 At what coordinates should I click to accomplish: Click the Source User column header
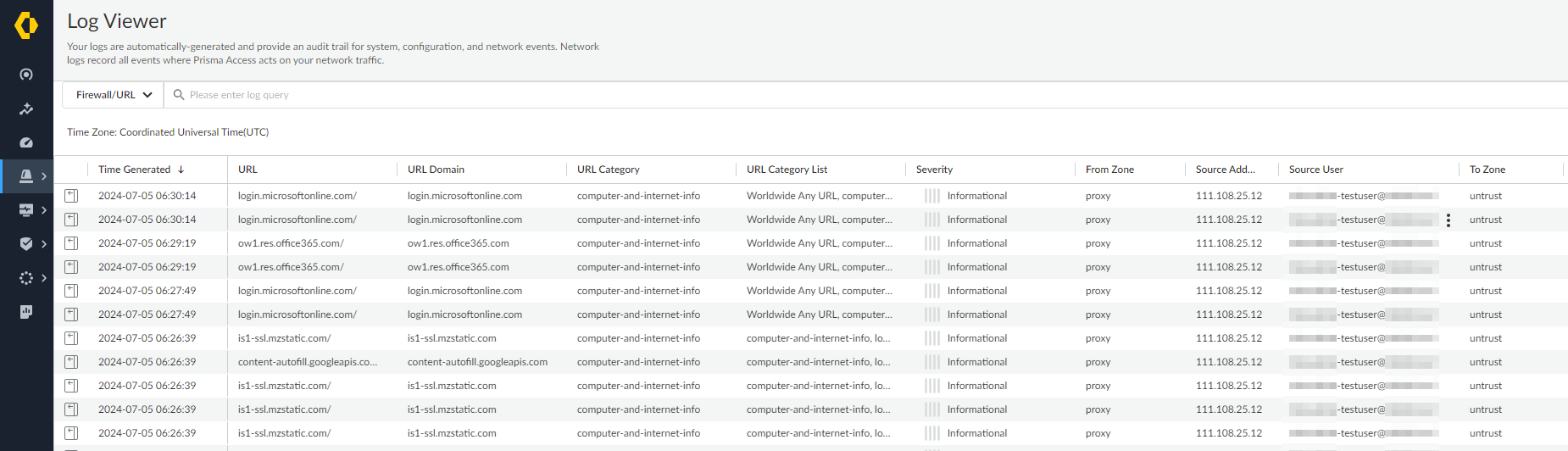(1315, 170)
